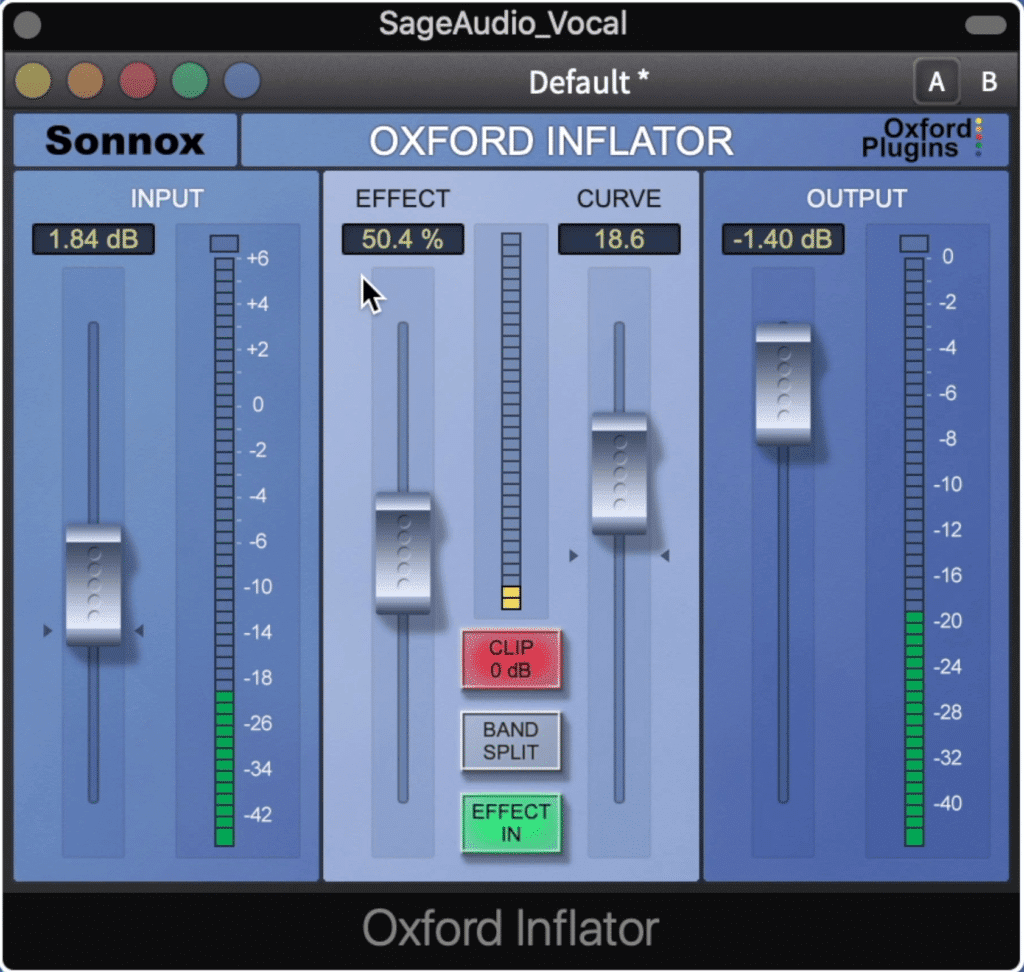Grab the CURVE fader handle
The image size is (1024, 972).
(619, 474)
